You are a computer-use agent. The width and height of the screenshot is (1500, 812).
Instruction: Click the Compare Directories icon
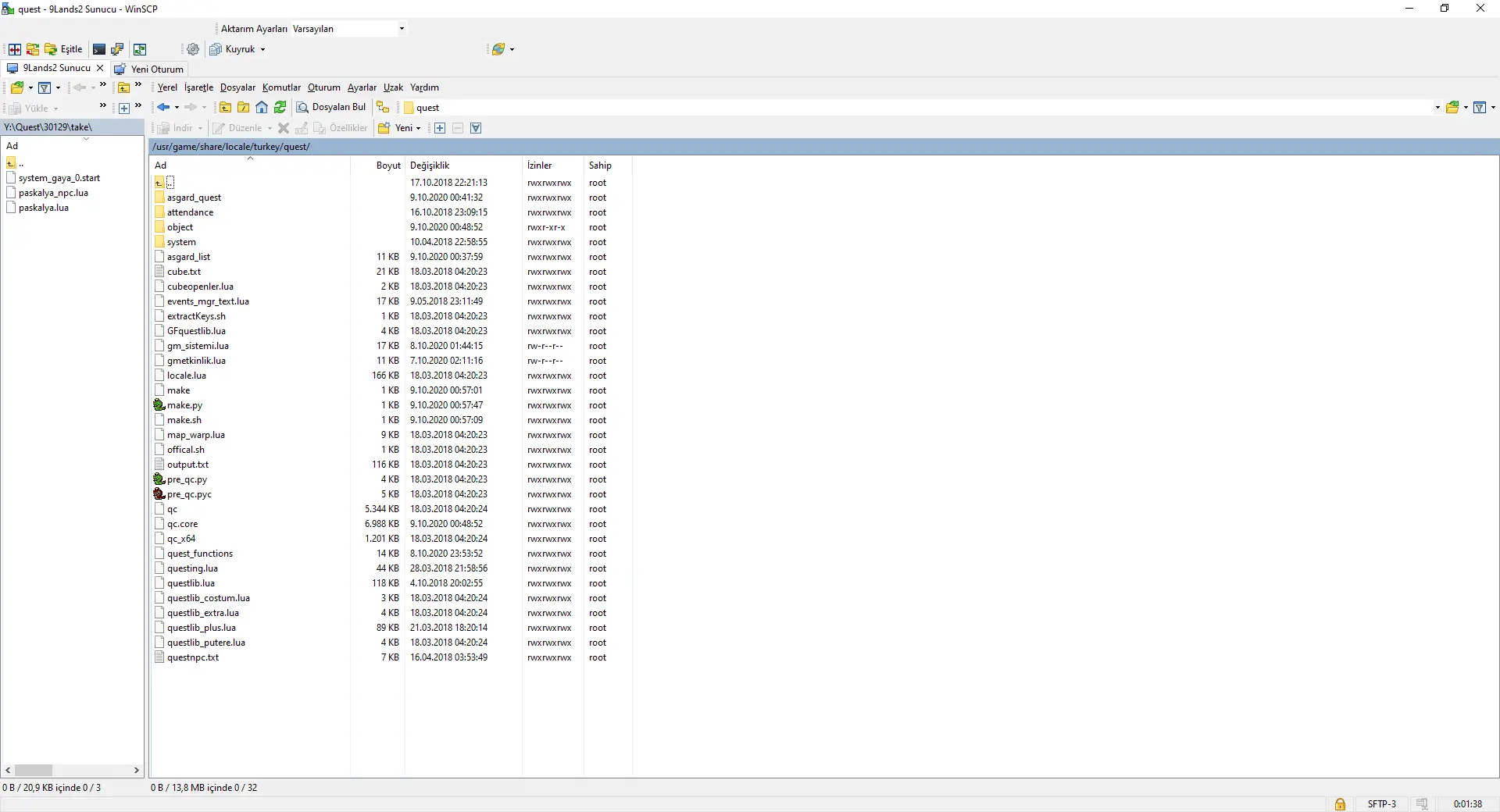[x=14, y=49]
